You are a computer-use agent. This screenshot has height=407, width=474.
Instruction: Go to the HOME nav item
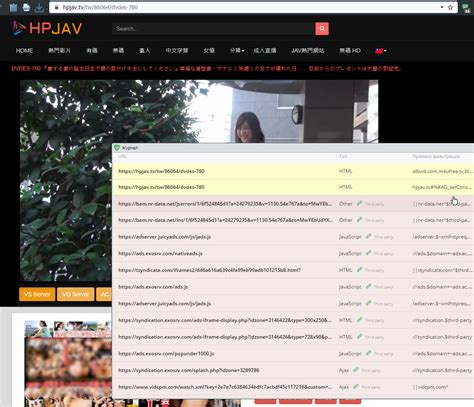click(24, 51)
